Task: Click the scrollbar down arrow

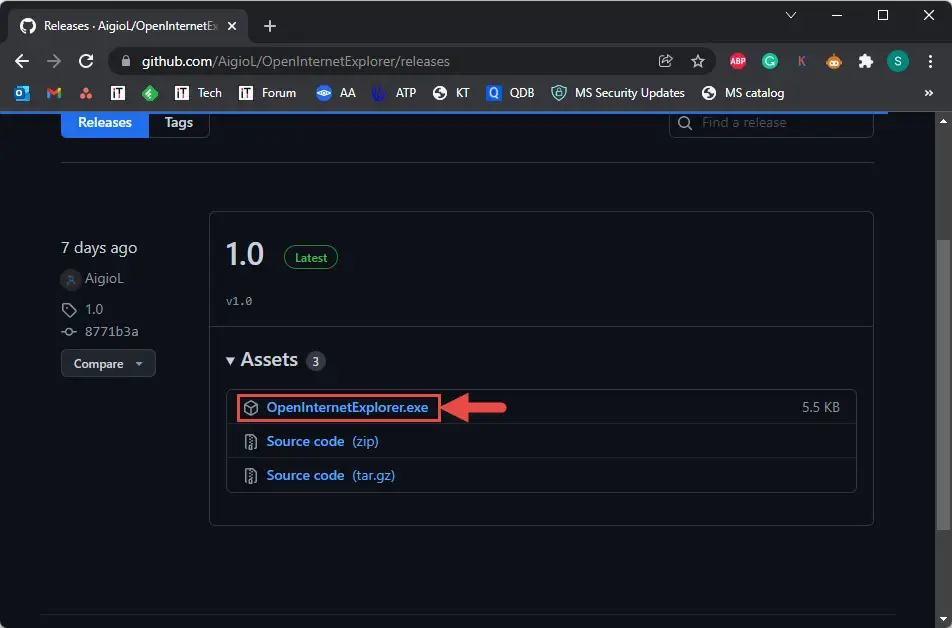Action: click(943, 619)
